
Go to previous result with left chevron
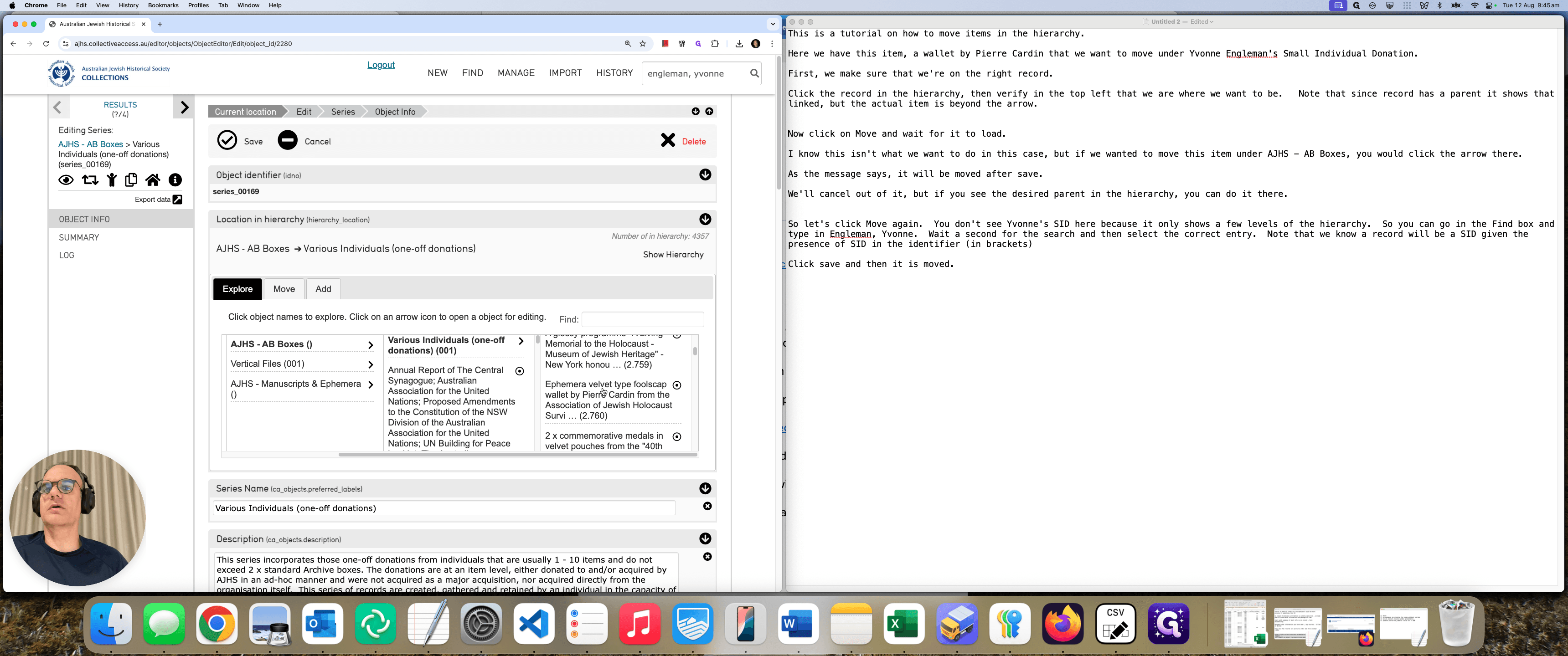tap(58, 108)
